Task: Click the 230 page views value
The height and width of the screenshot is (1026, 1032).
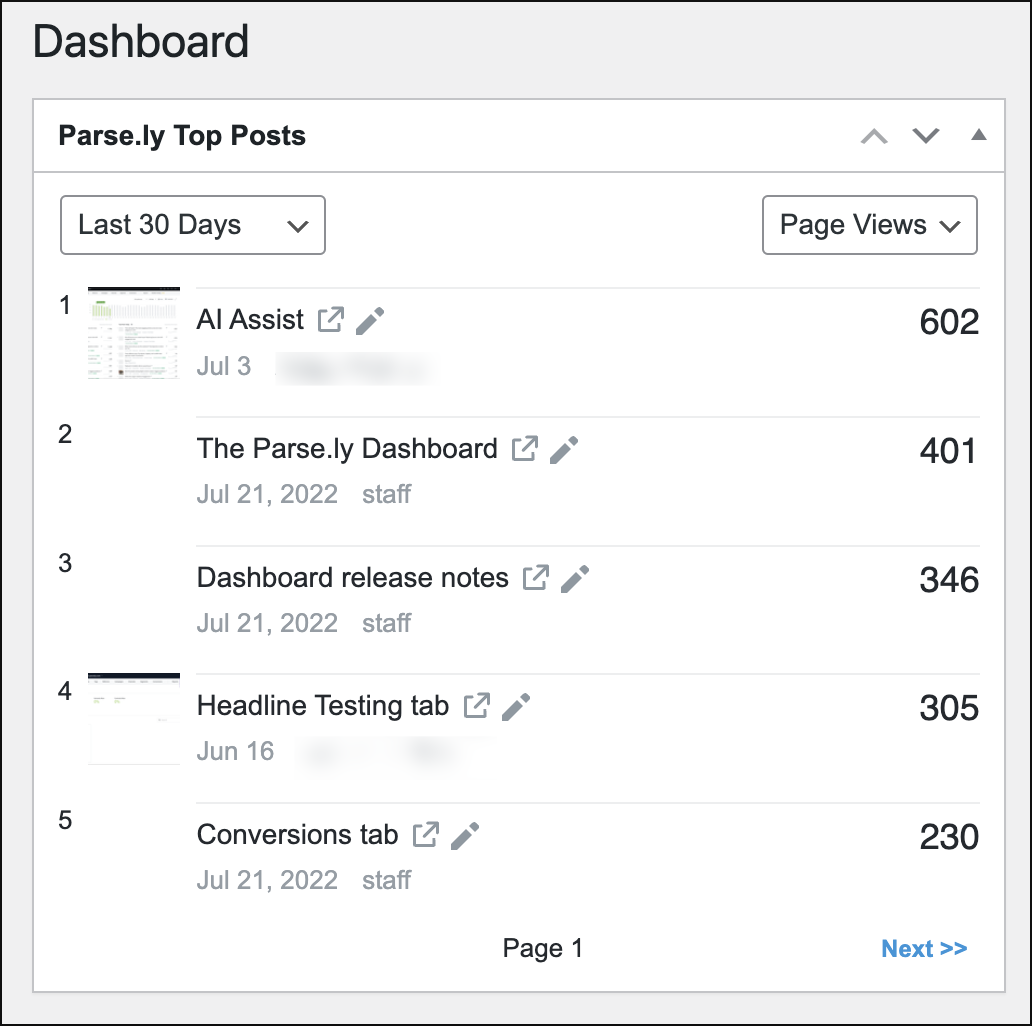Action: [949, 837]
